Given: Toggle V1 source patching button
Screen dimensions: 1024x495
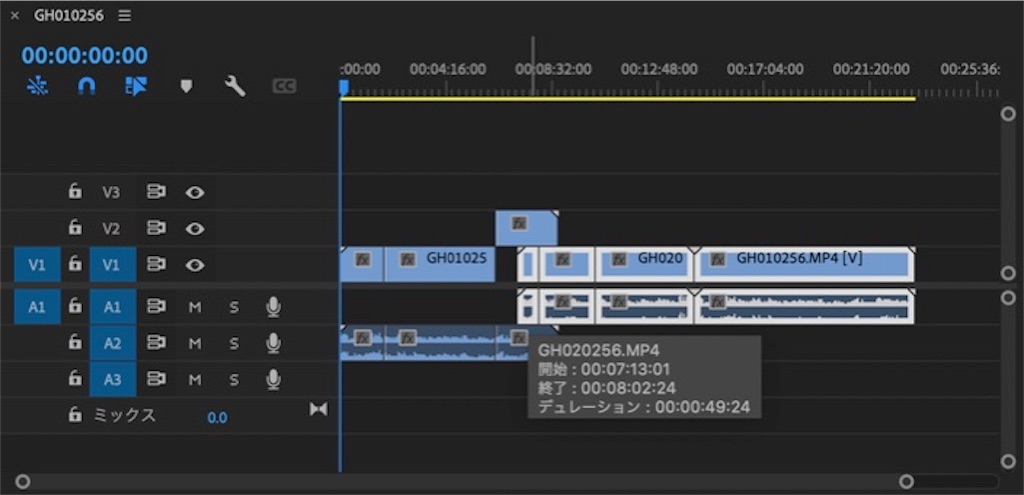Looking at the screenshot, I should [37, 264].
